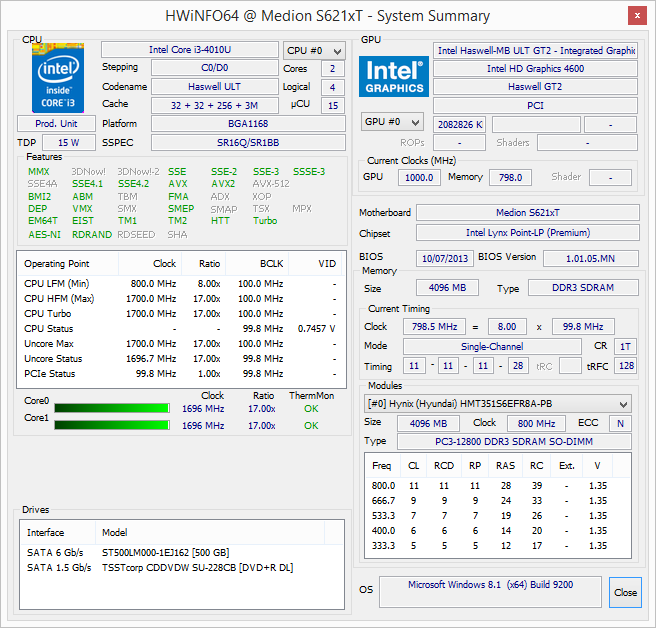The height and width of the screenshot is (628, 656).
Task: Select the CPU Status row
Action: pyautogui.click(x=181, y=329)
